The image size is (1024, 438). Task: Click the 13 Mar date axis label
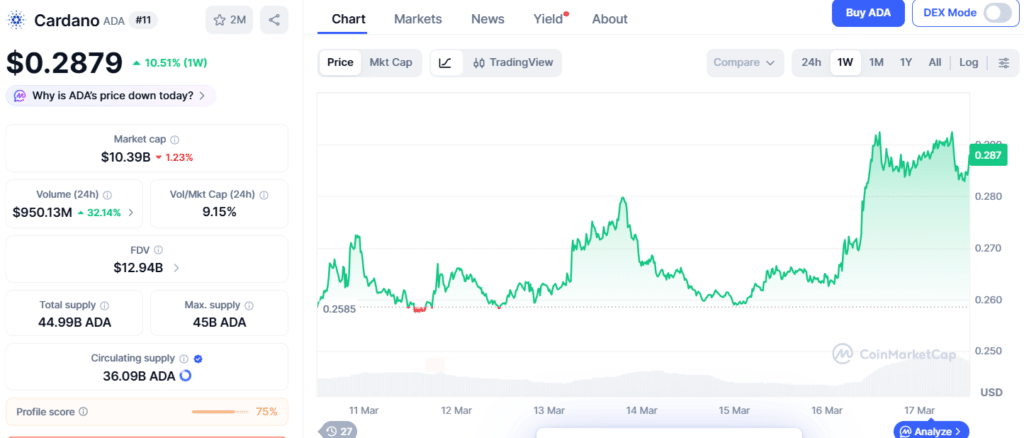click(549, 411)
